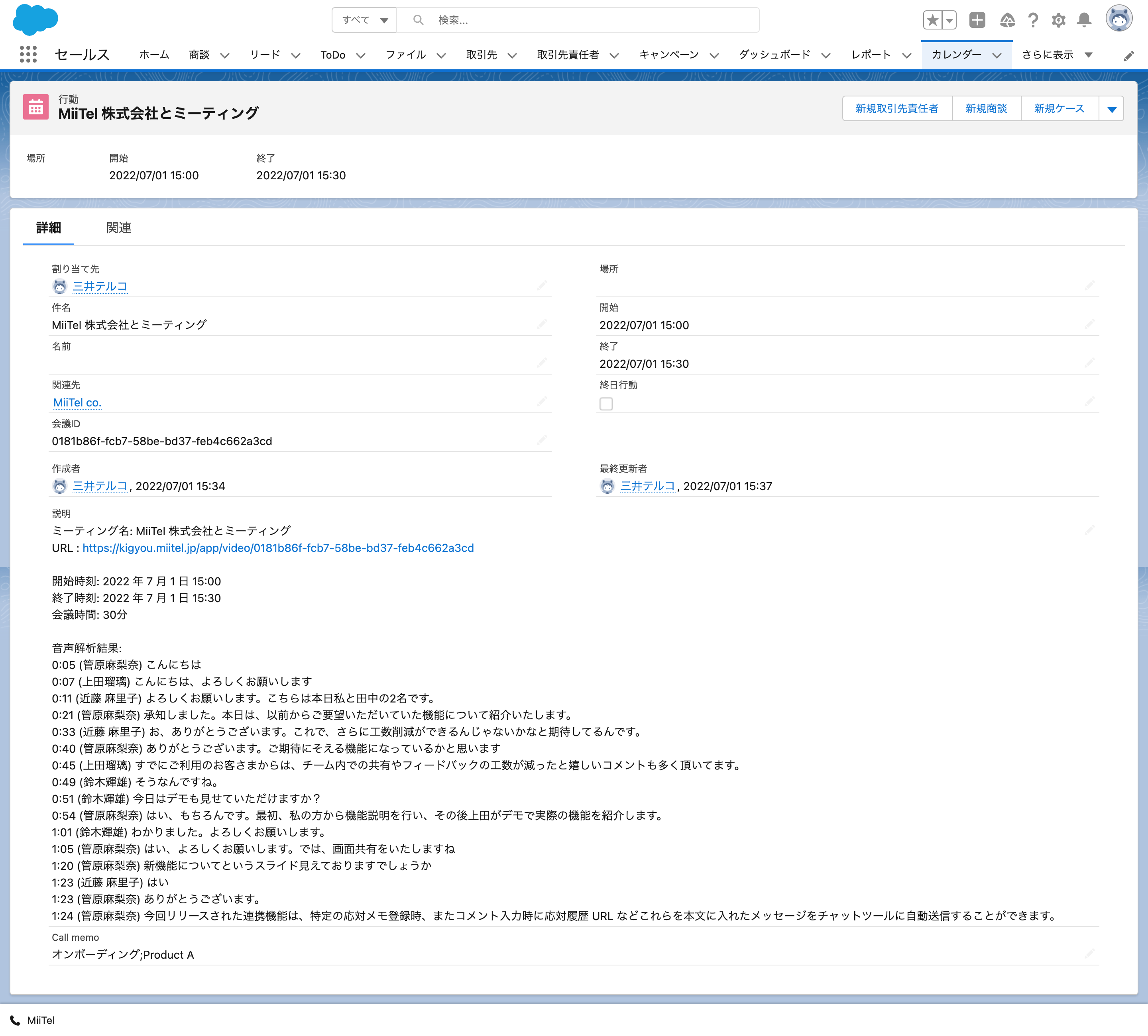Viewport: 1148px width, 1036px height.
Task: Expand the ダッシュボード tab chevron
Action: tap(826, 55)
